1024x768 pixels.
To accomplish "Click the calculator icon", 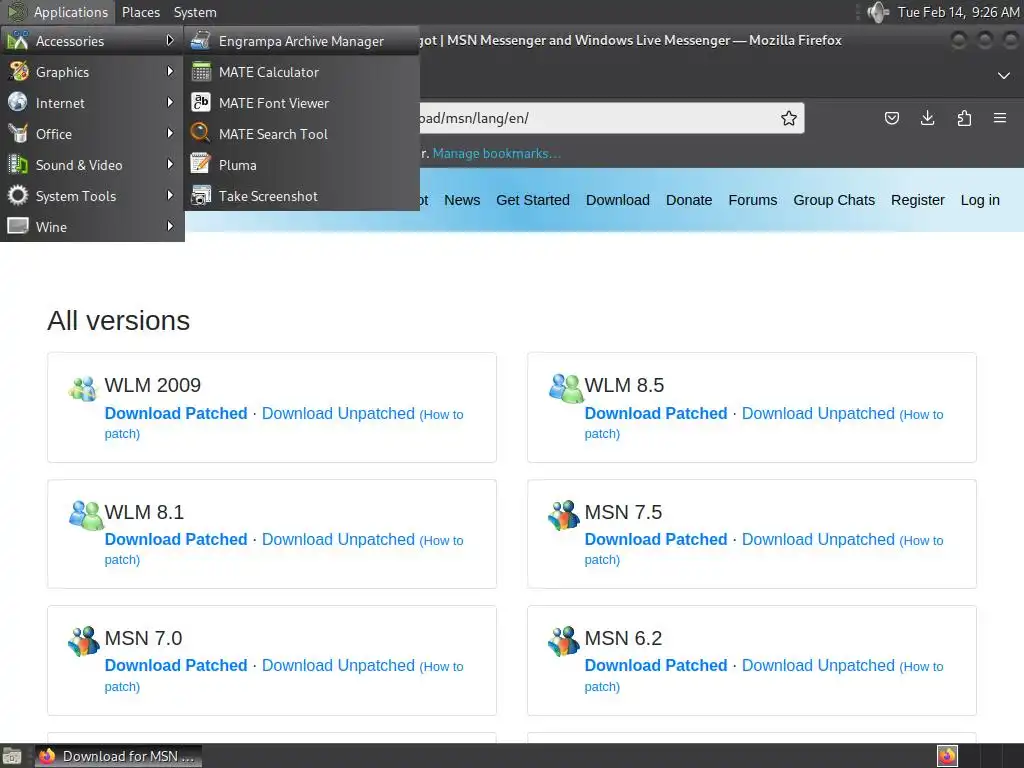I will pos(200,72).
